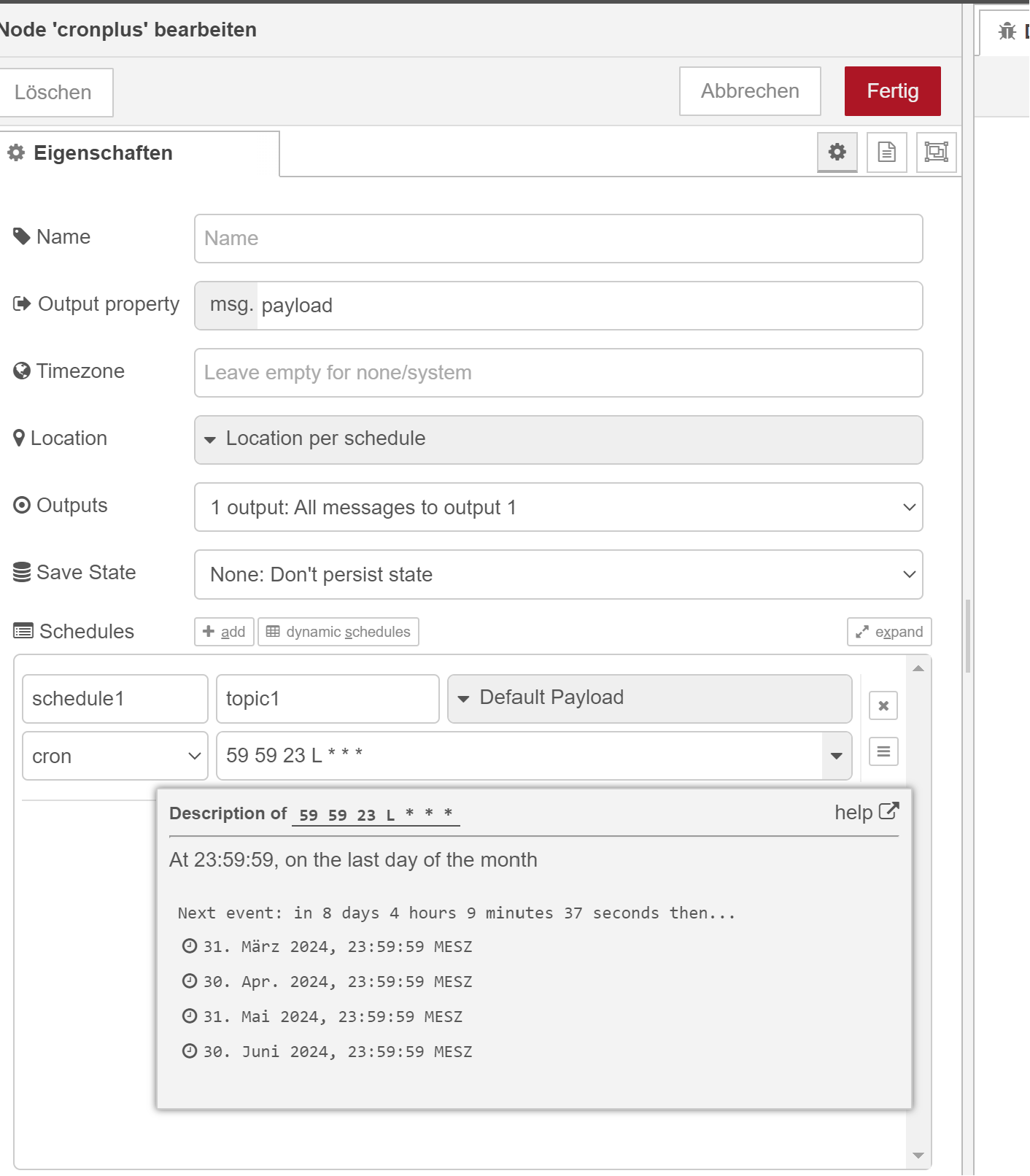The width and height of the screenshot is (1030, 1176).
Task: Change the cron schedule type dropdown
Action: [x=115, y=756]
